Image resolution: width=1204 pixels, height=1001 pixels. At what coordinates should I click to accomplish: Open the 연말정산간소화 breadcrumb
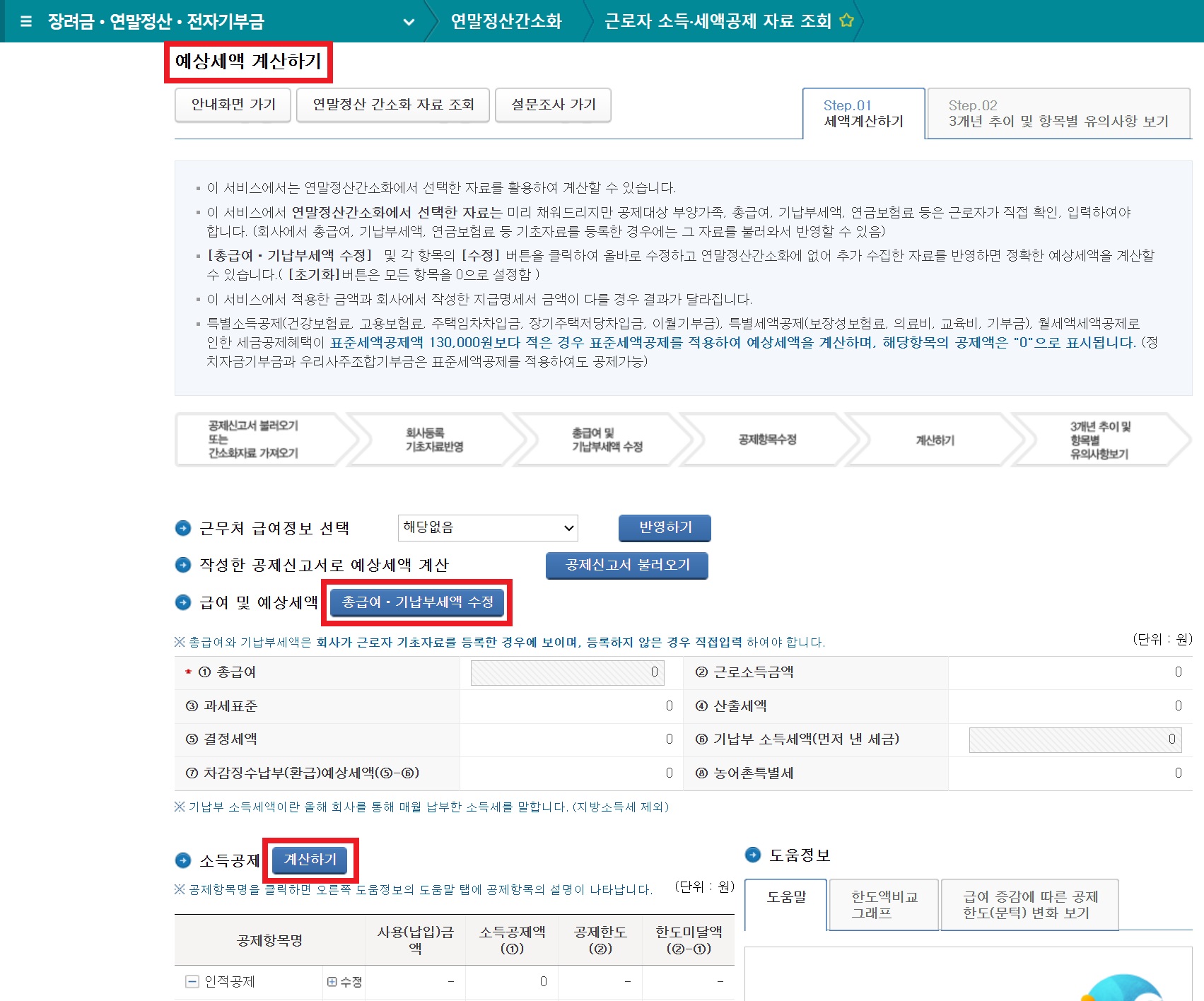pos(506,21)
